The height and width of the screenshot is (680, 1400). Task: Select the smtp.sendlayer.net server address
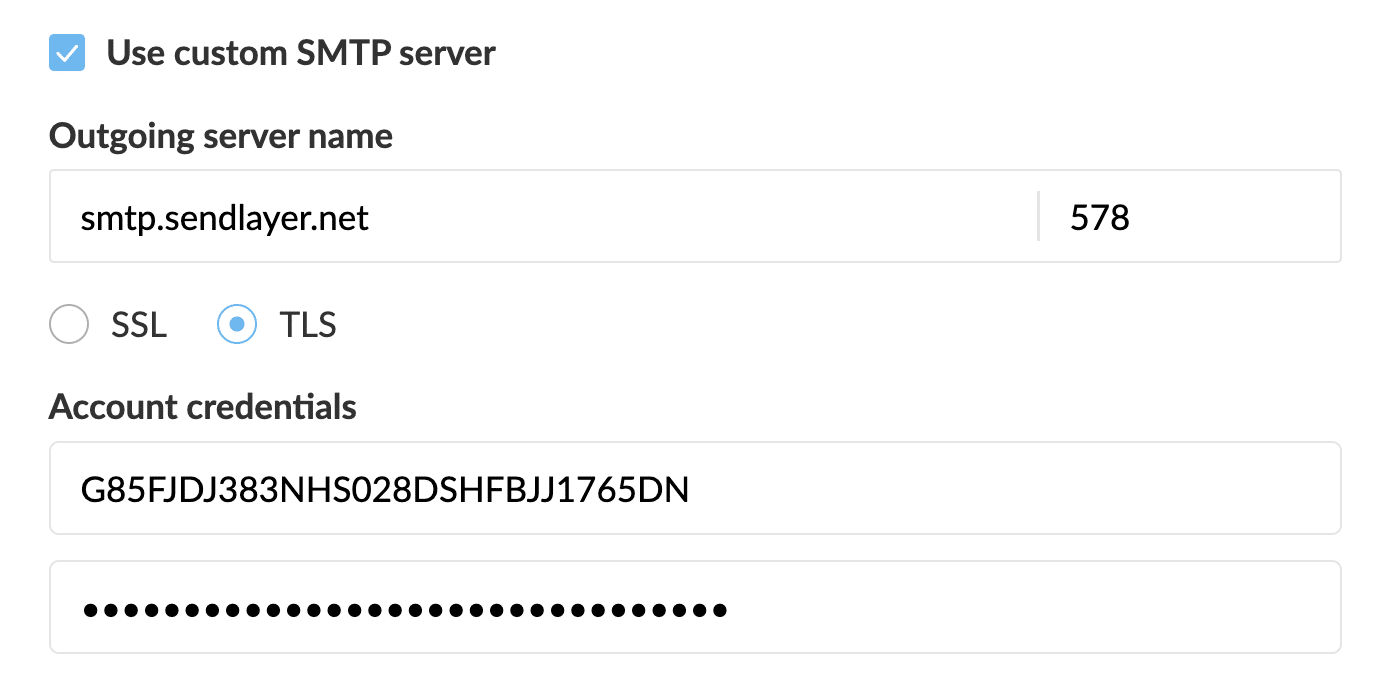click(x=224, y=216)
